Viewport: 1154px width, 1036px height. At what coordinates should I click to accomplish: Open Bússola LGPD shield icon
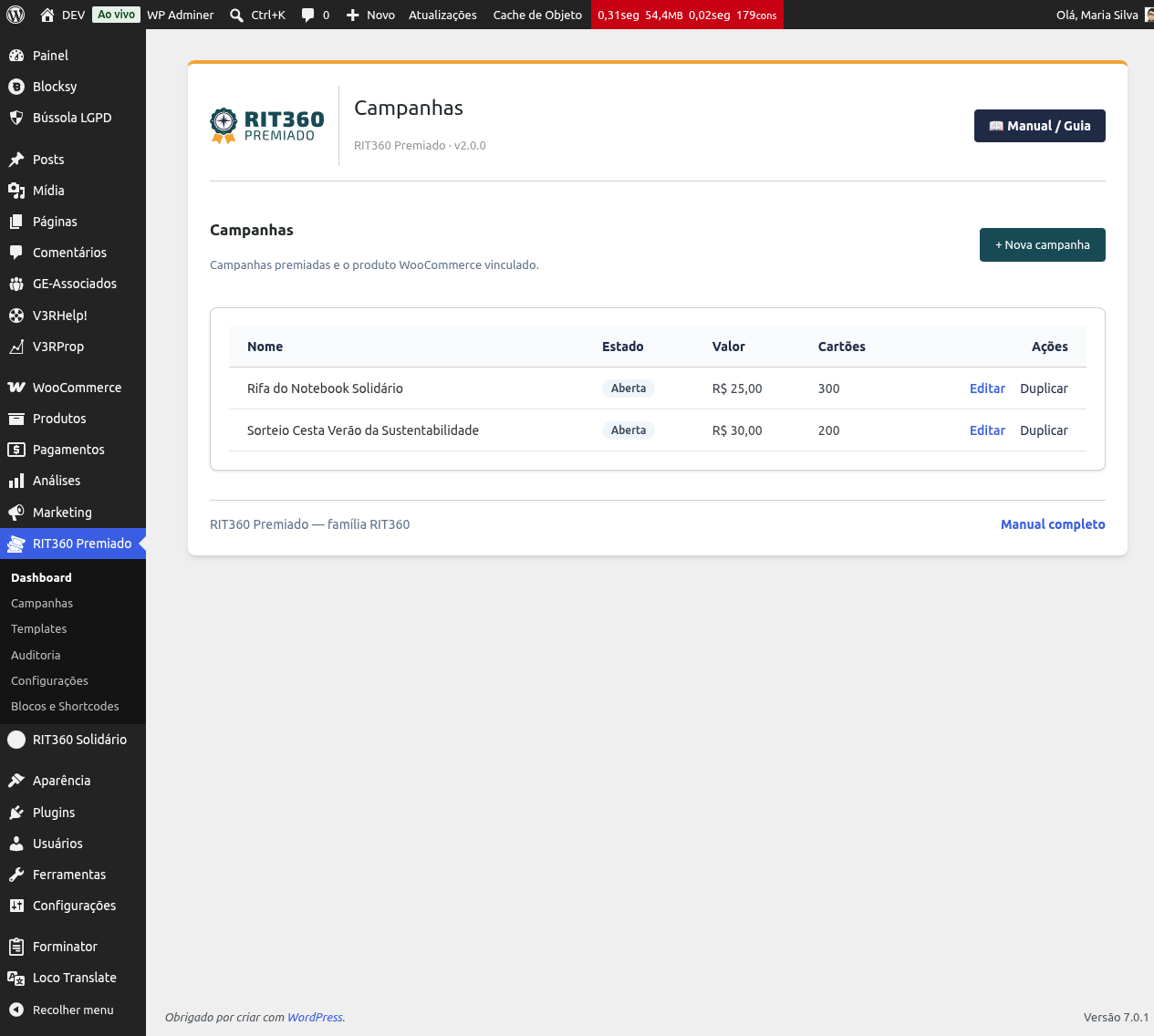point(16,118)
